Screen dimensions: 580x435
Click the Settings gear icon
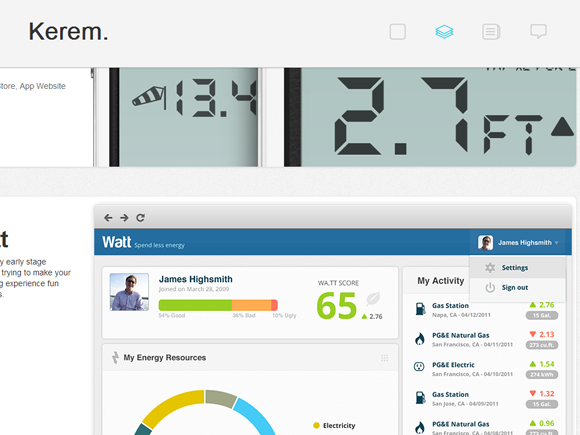pyautogui.click(x=490, y=267)
